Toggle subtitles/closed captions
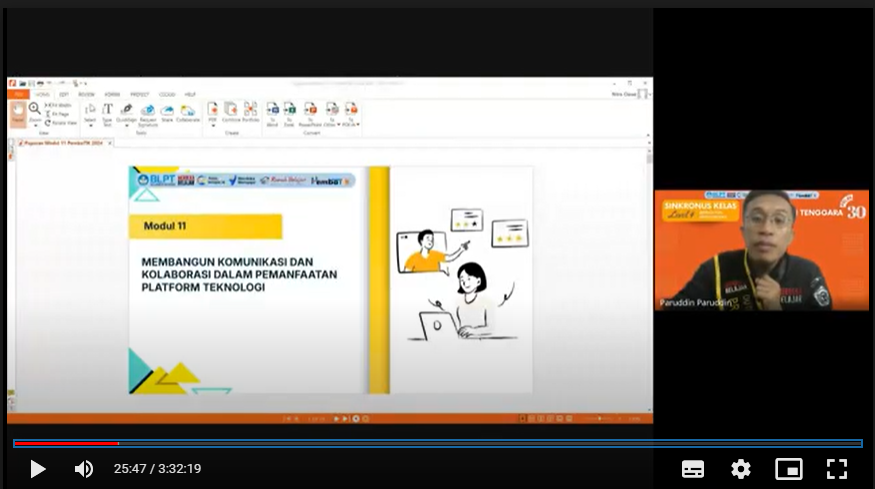Screen dimensions: 875x489 [x=693, y=469]
